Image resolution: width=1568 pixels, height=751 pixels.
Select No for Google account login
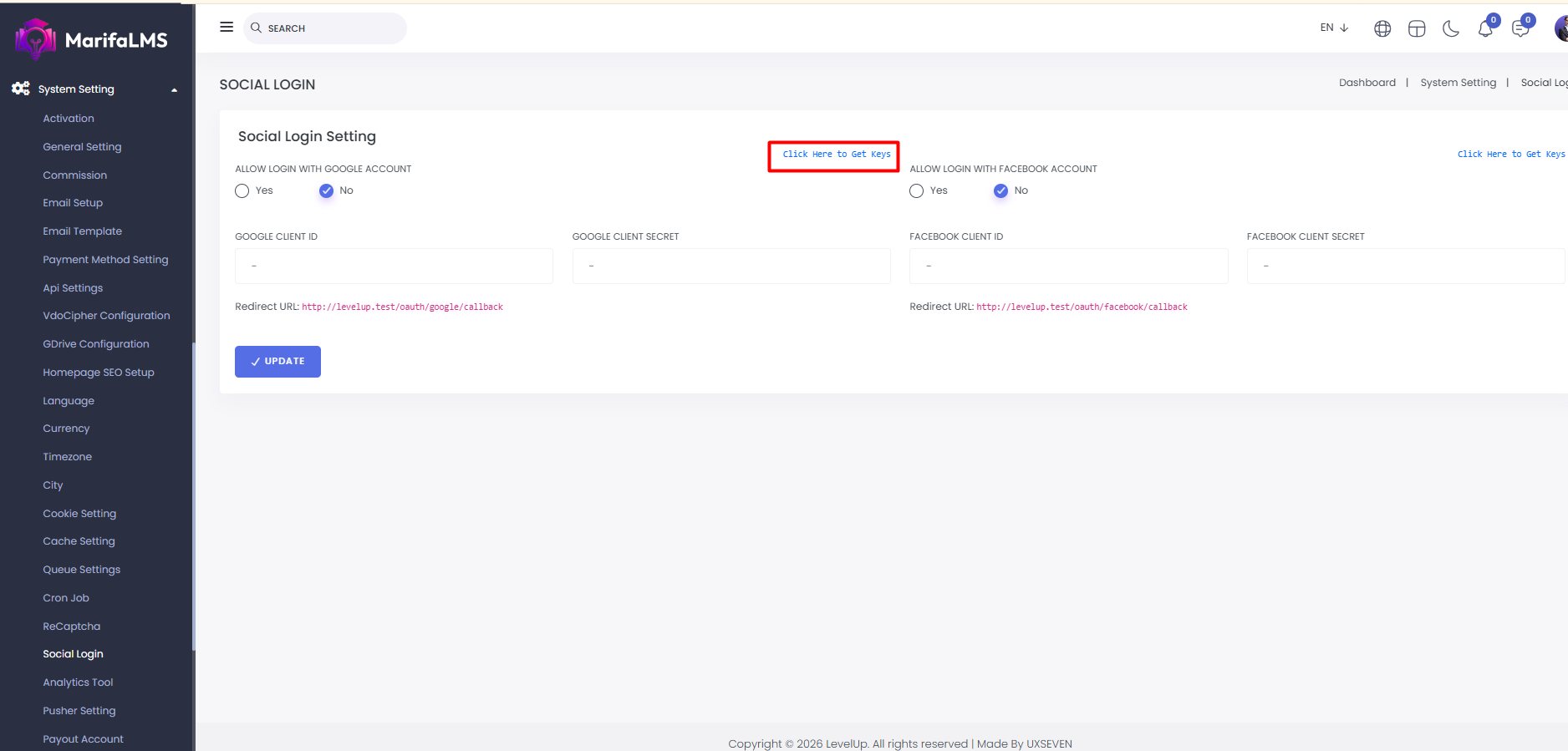pyautogui.click(x=327, y=191)
